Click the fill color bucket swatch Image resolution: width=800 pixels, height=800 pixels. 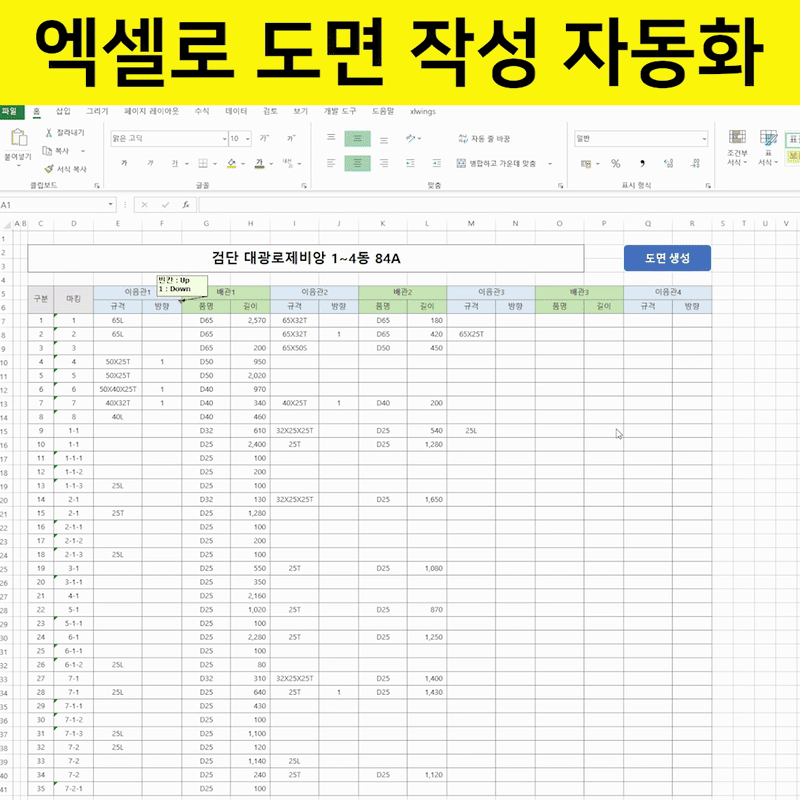pyautogui.click(x=230, y=163)
